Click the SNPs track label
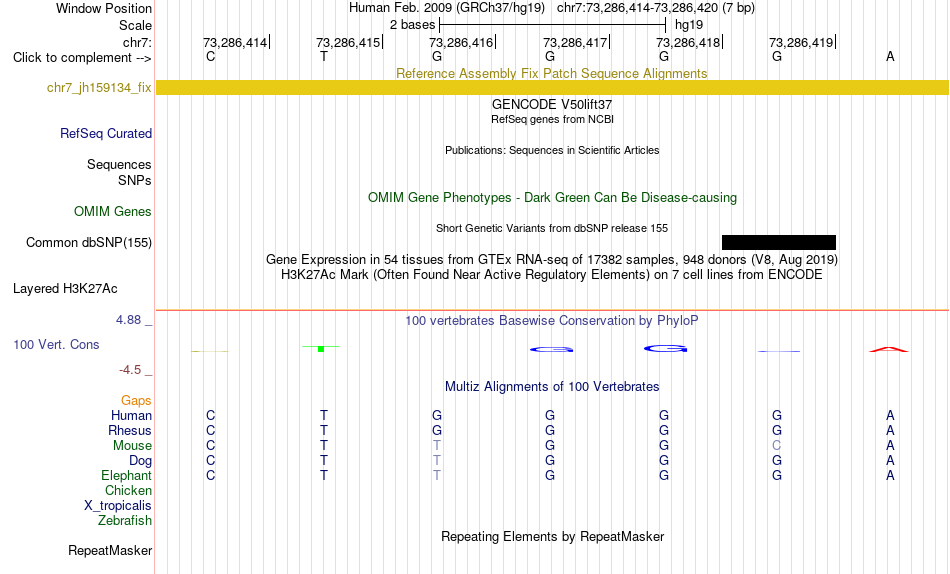Image resolution: width=950 pixels, height=574 pixels. [x=135, y=180]
